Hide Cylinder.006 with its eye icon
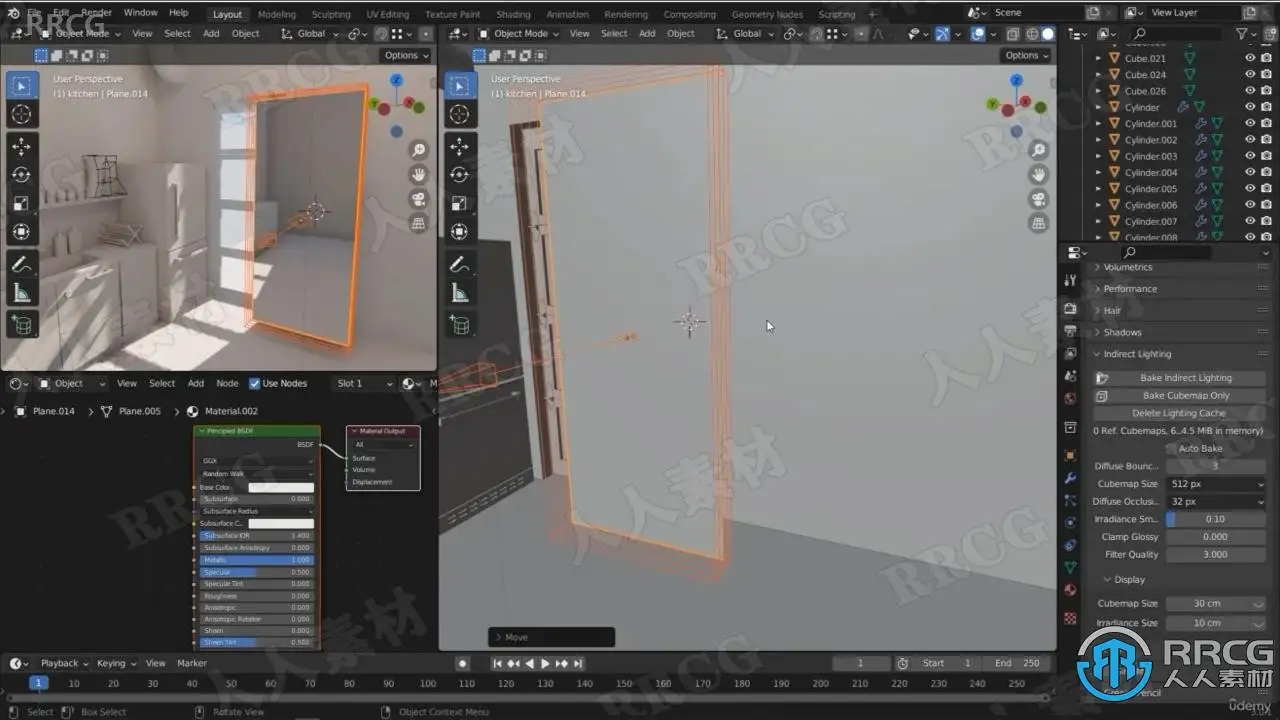The width and height of the screenshot is (1280, 720). tap(1250, 205)
